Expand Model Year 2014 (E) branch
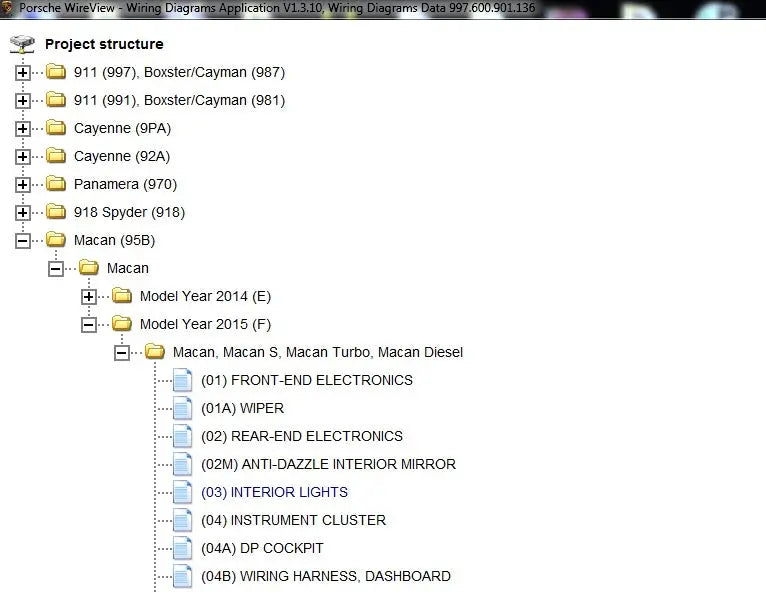The width and height of the screenshot is (766, 592). [x=89, y=296]
